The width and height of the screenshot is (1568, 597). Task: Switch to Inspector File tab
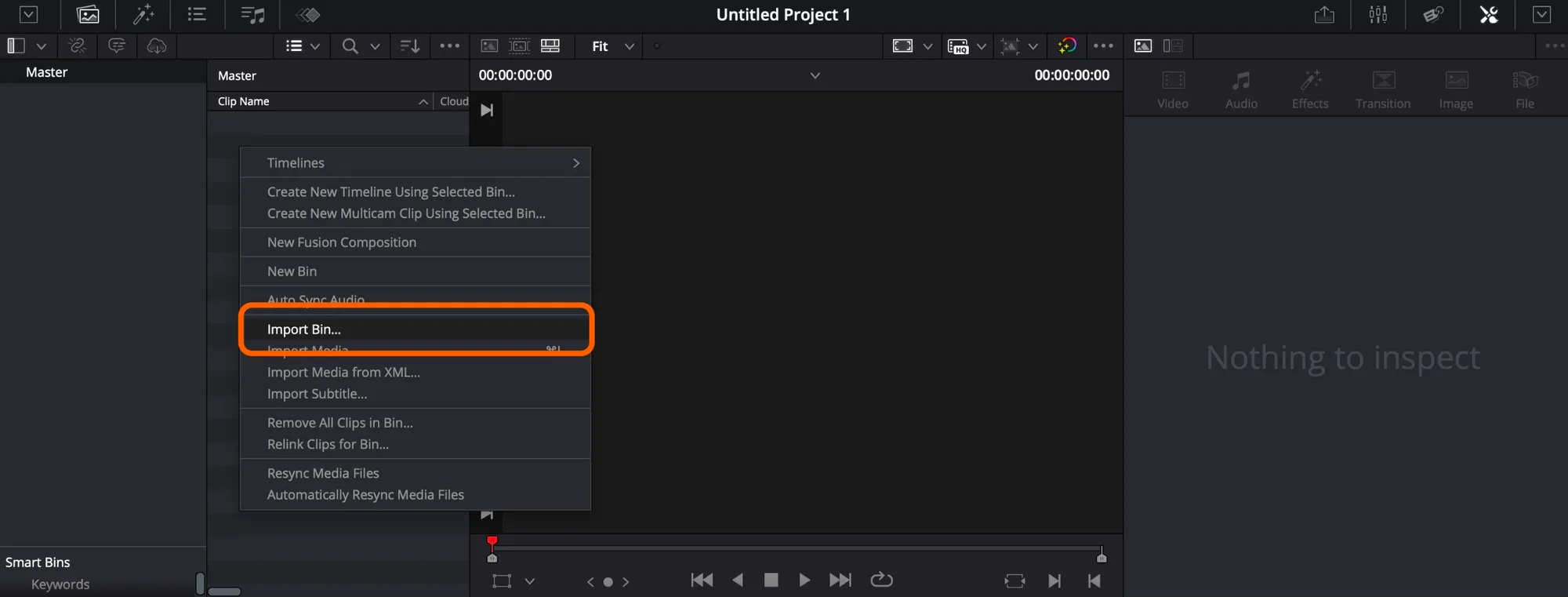click(x=1525, y=89)
